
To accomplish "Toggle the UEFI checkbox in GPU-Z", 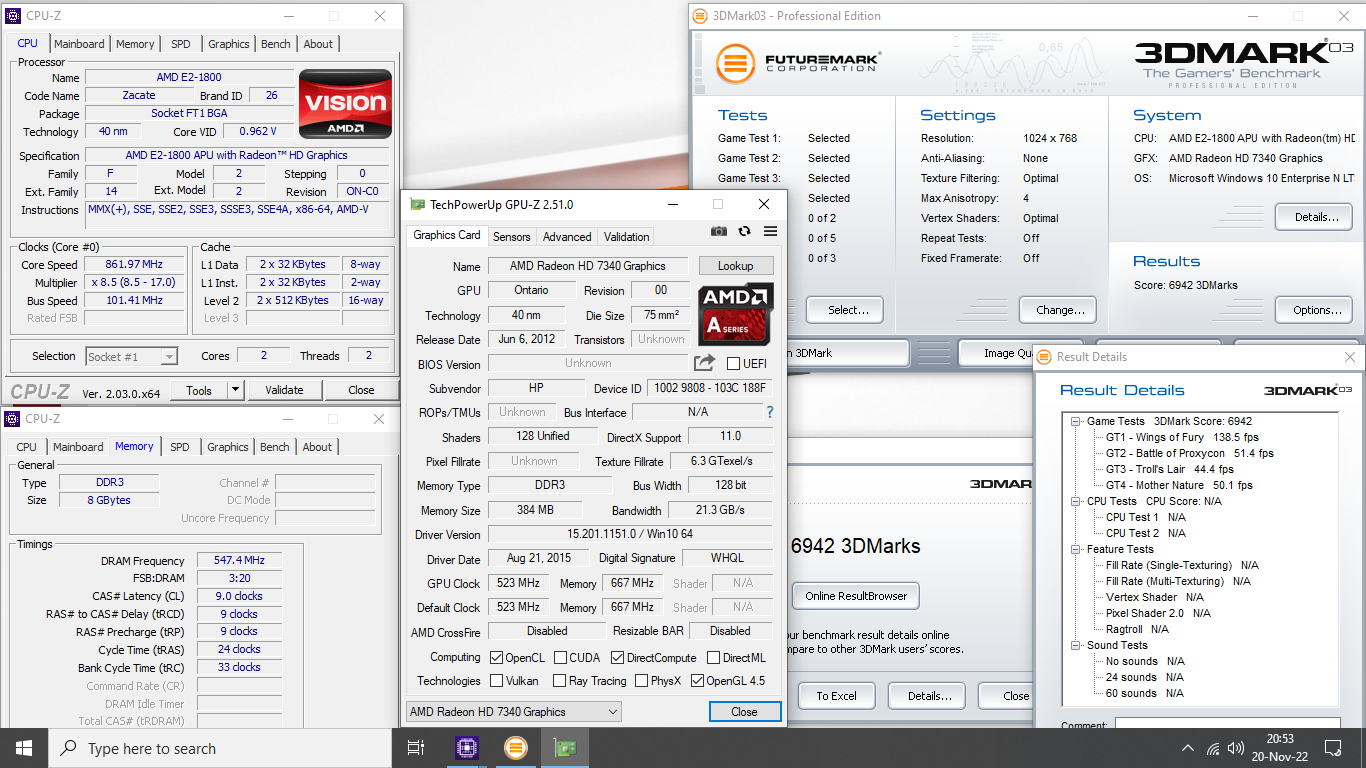I will pos(733,364).
